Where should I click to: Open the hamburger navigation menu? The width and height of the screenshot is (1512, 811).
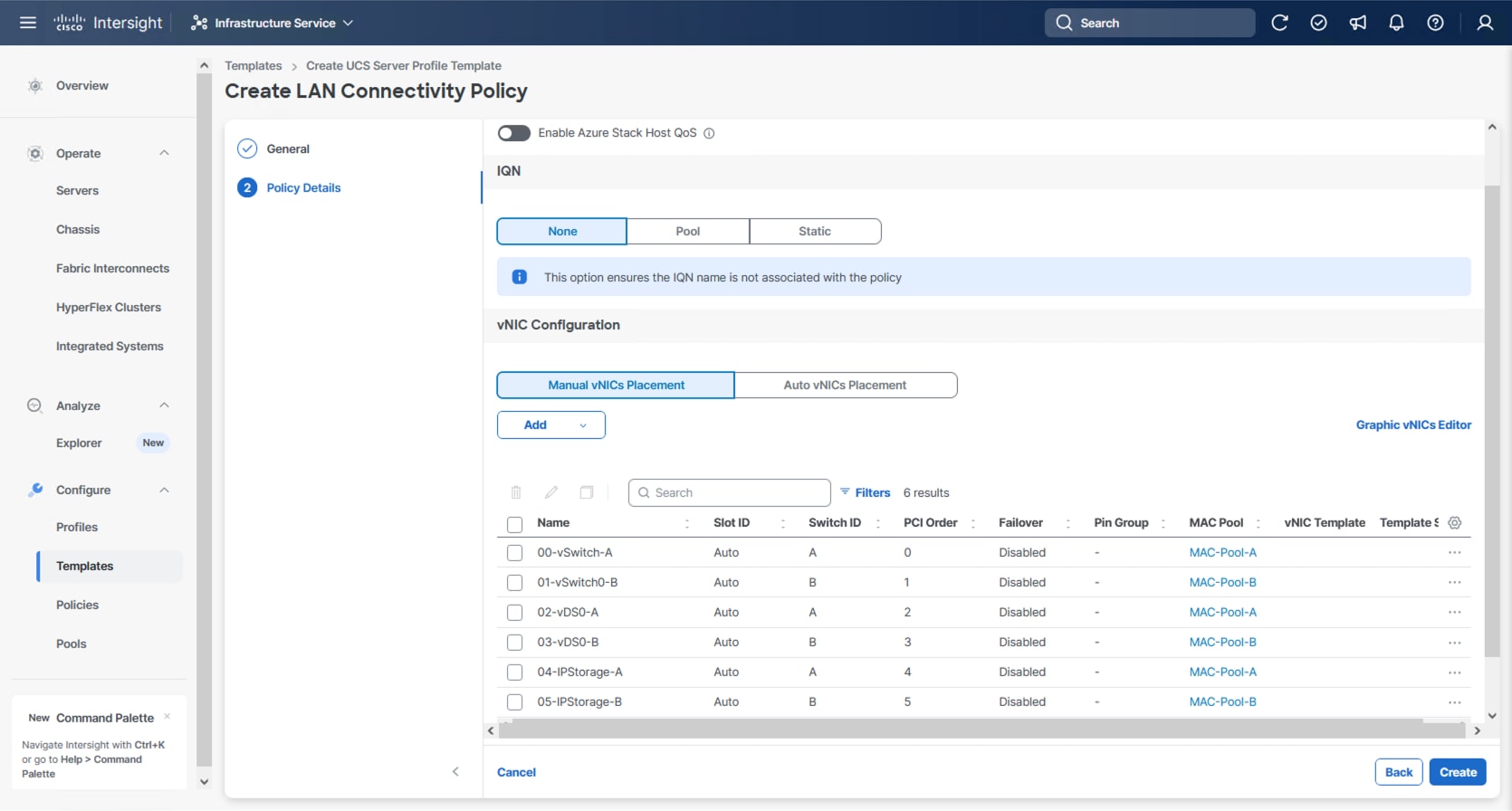(28, 23)
